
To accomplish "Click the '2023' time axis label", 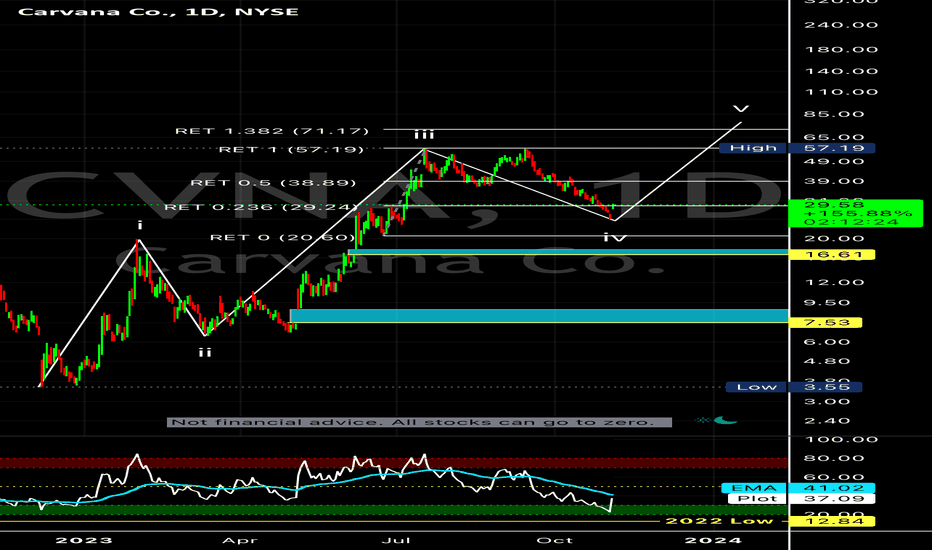I will coord(84,540).
